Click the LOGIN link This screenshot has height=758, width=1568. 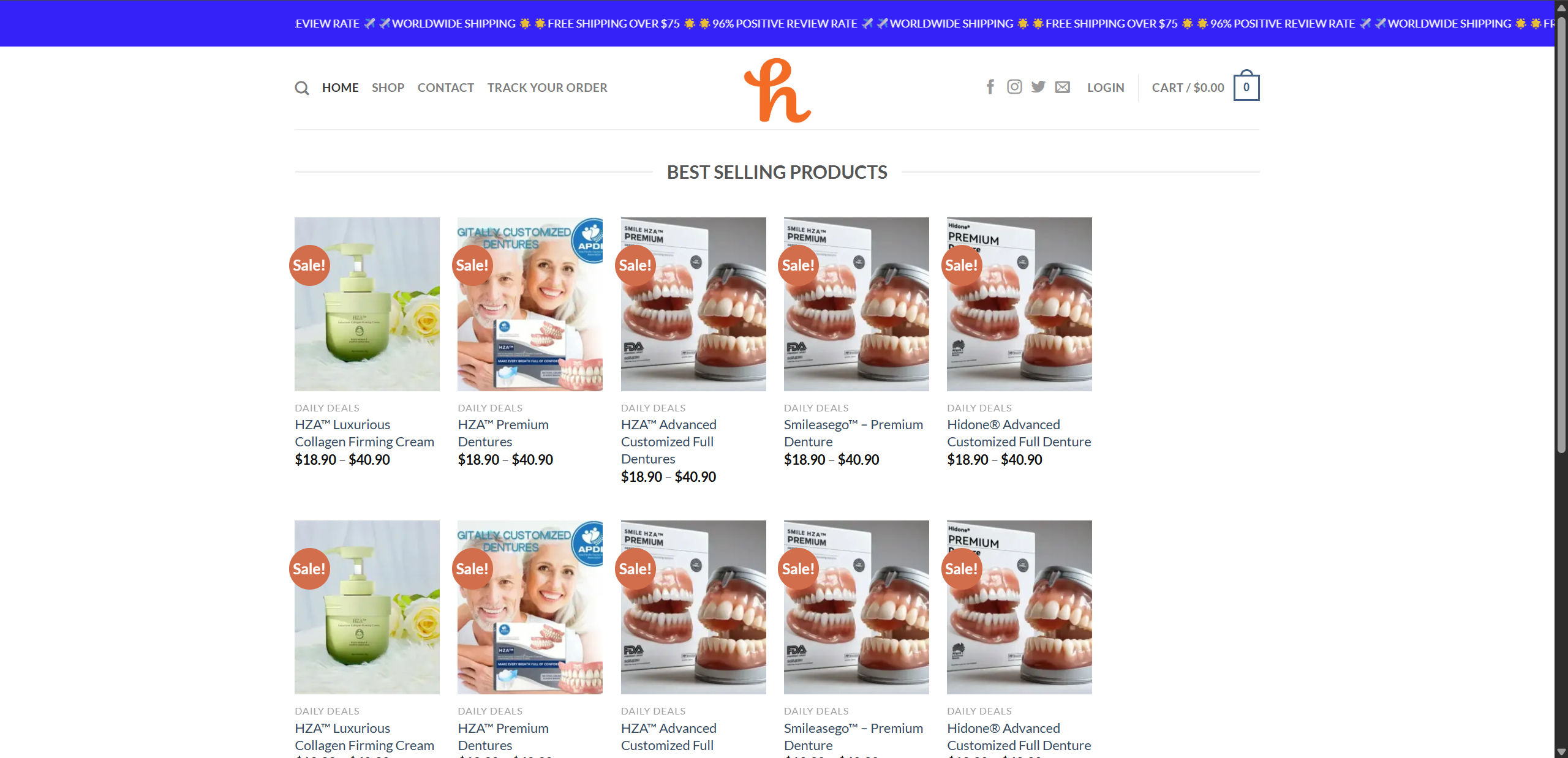[x=1106, y=88]
